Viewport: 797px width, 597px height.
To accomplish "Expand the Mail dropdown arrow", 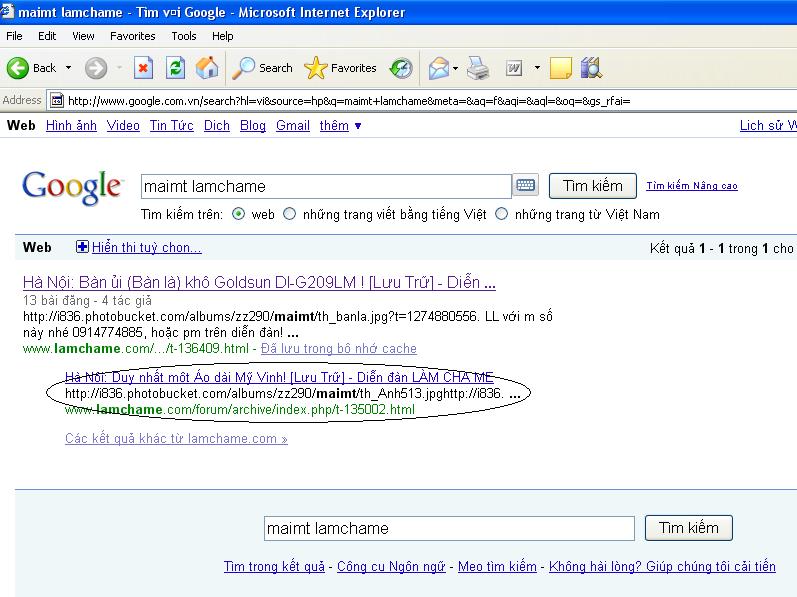I will coord(455,68).
